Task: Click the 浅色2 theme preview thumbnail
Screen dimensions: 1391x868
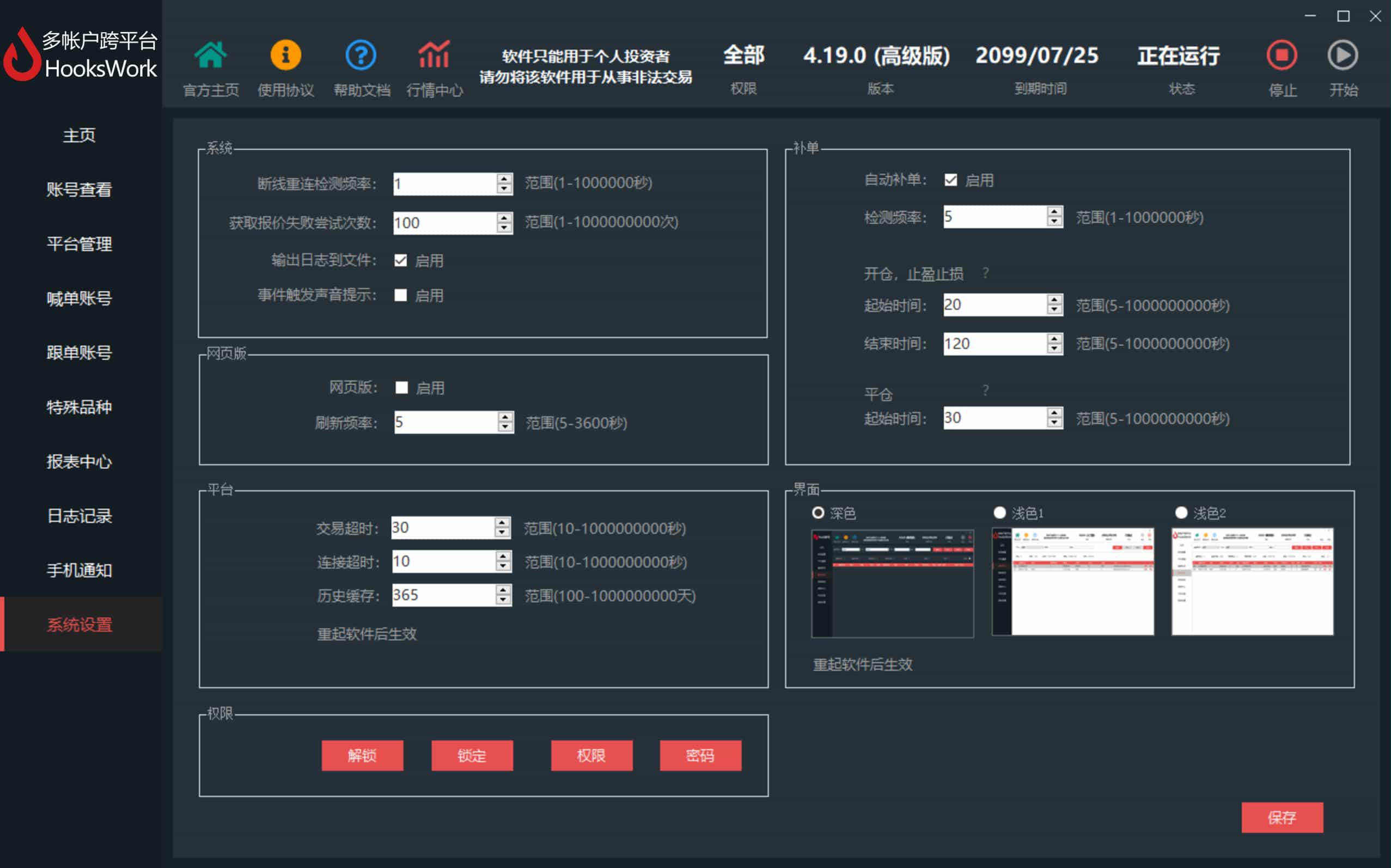Action: 1253,582
